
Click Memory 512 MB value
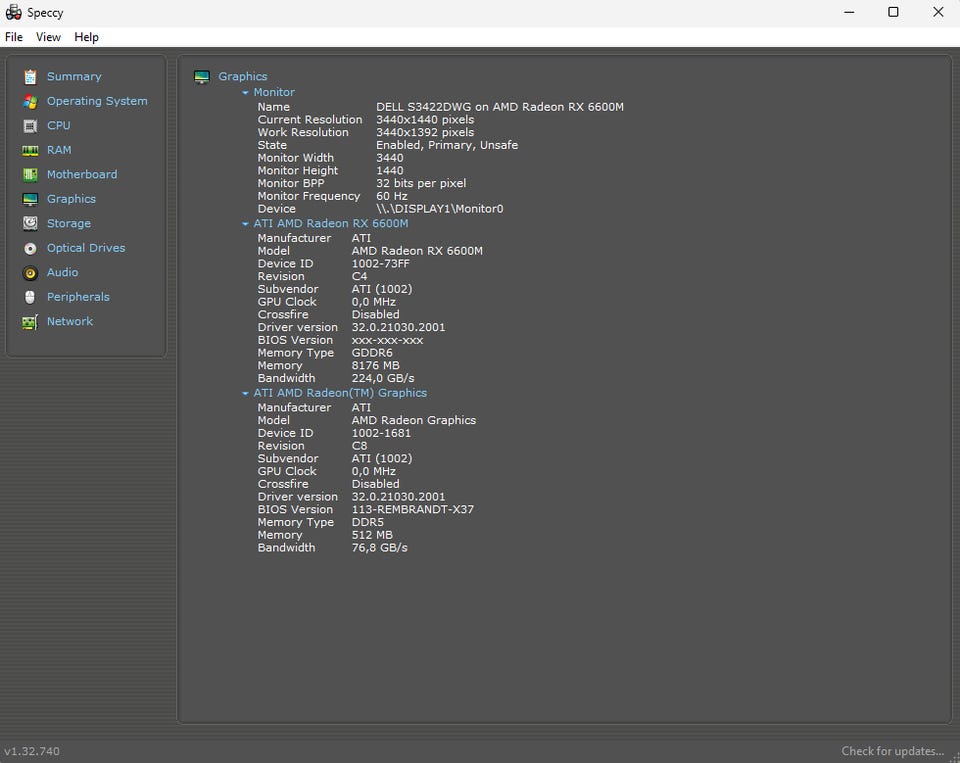pos(372,535)
